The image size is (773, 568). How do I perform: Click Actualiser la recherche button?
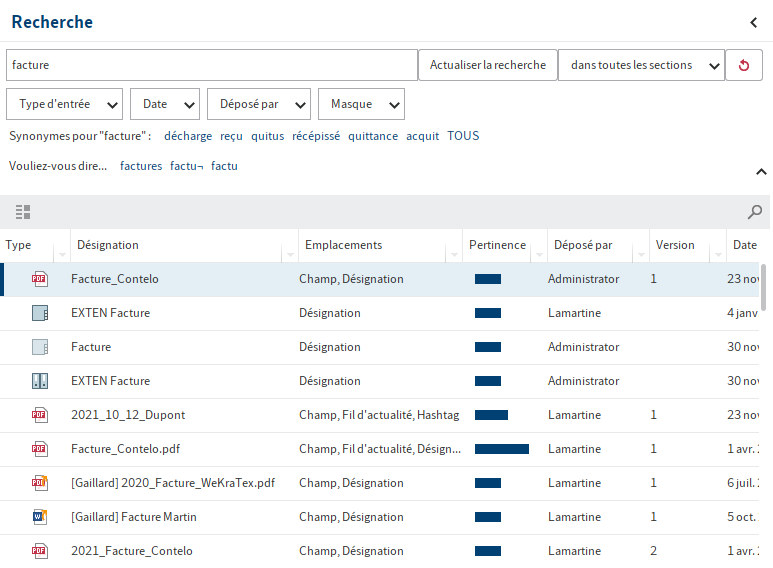pos(488,65)
